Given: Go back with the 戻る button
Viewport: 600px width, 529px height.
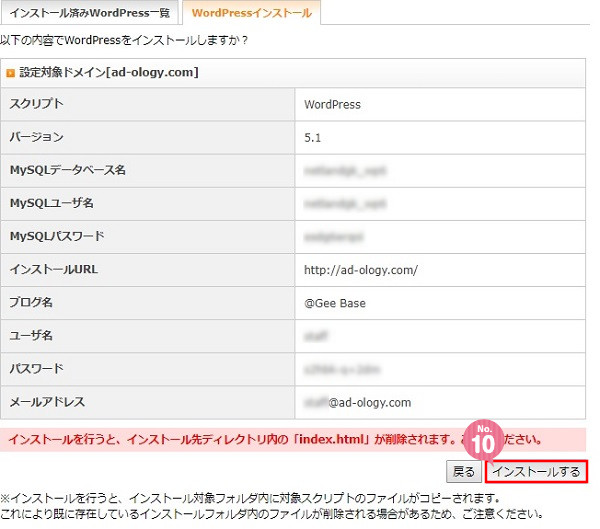Looking at the screenshot, I should pos(464,472).
